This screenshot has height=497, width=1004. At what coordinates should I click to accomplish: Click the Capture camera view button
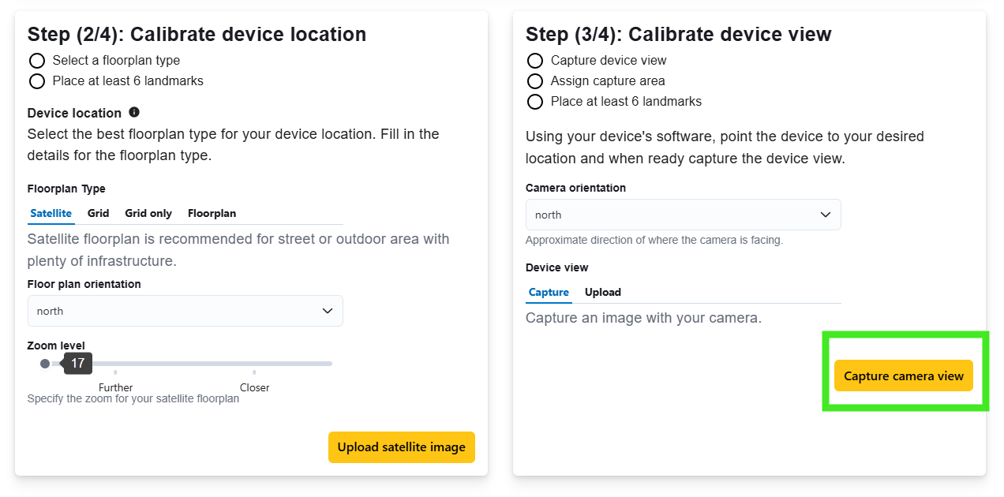pos(903,376)
